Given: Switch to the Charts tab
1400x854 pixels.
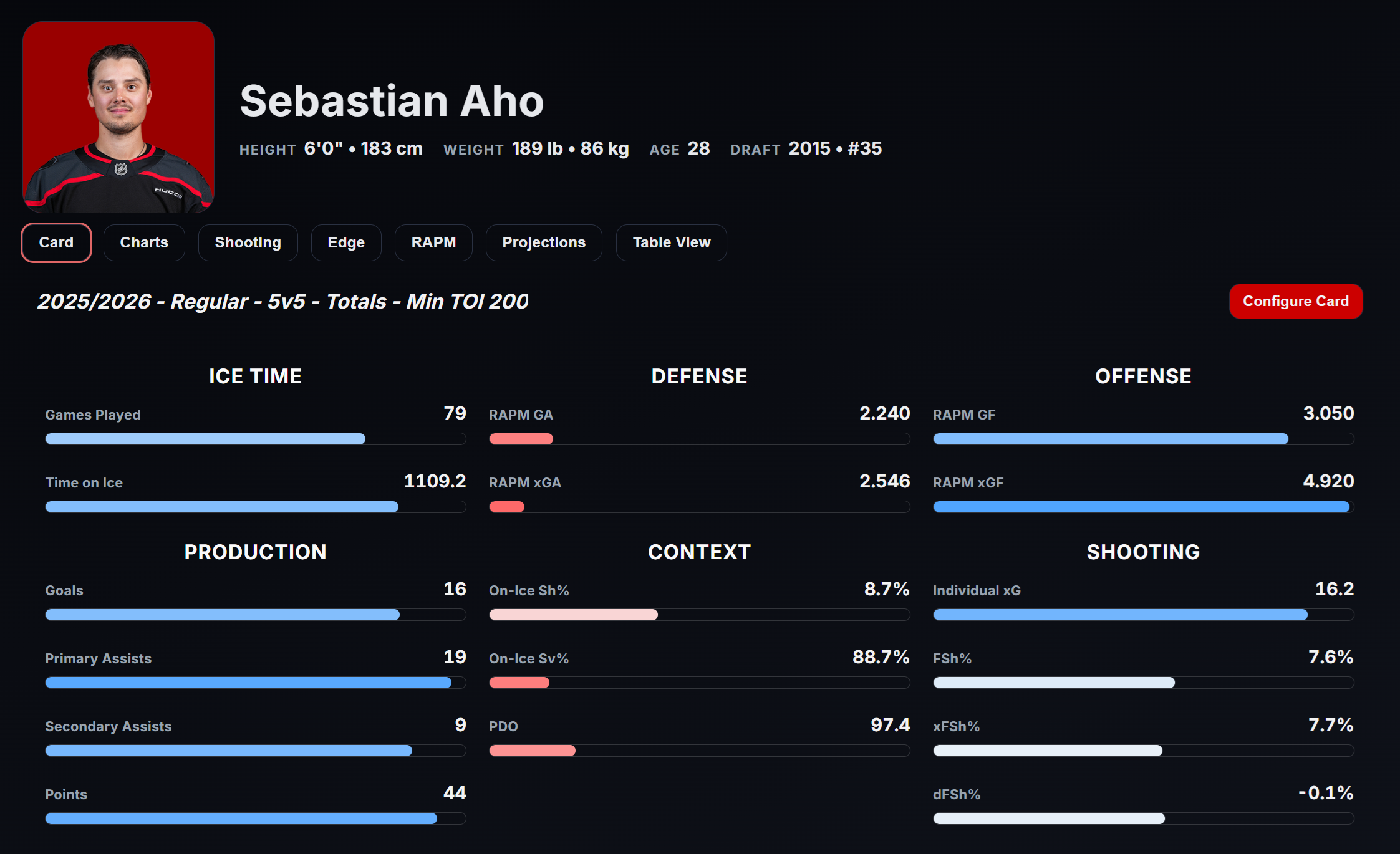Looking at the screenshot, I should click(144, 242).
